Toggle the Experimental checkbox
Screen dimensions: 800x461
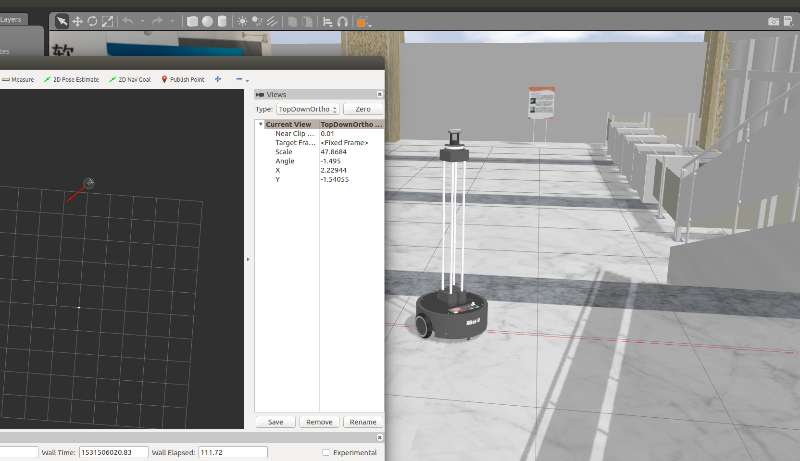pyautogui.click(x=326, y=452)
